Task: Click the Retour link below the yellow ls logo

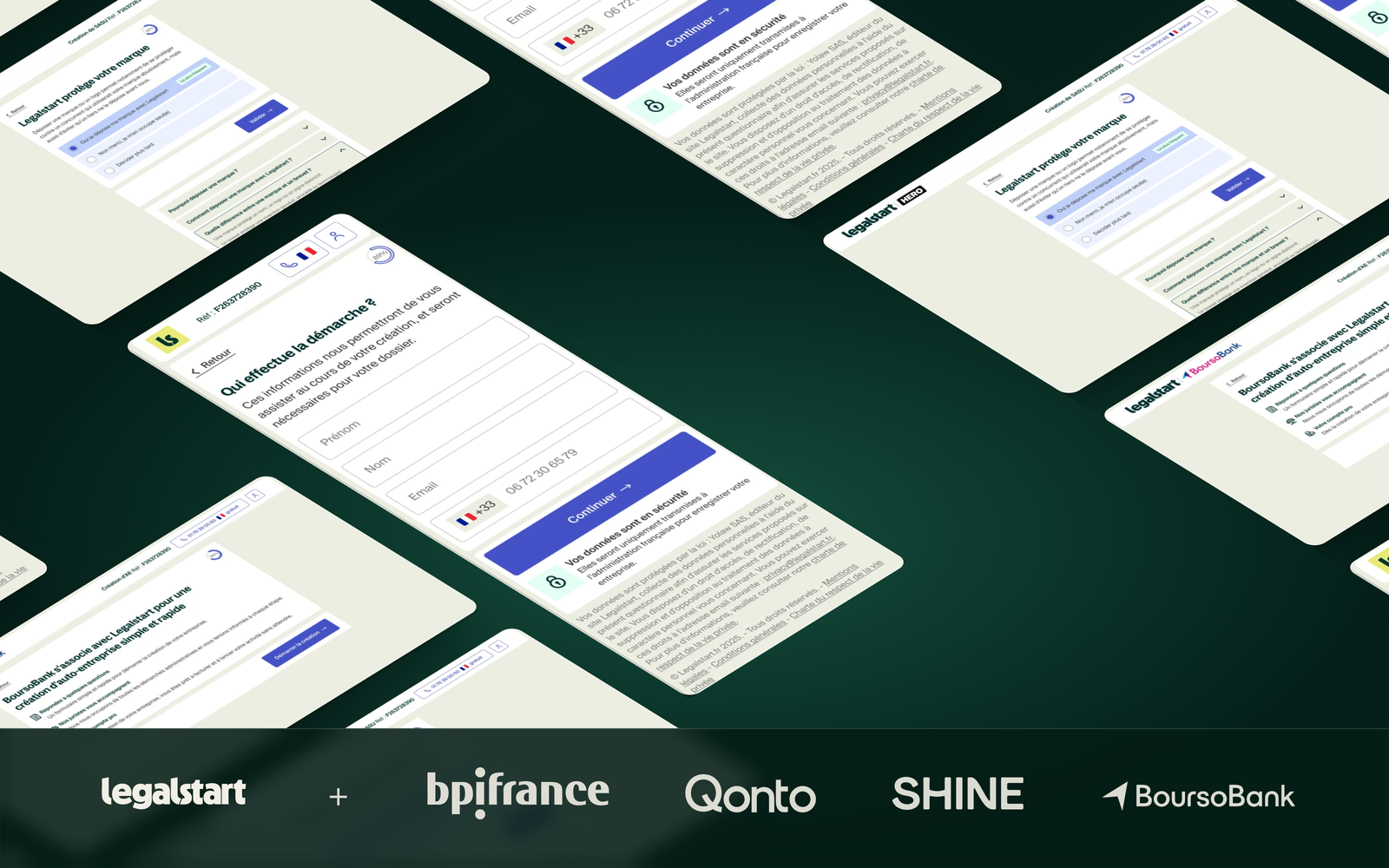Action: (x=212, y=362)
